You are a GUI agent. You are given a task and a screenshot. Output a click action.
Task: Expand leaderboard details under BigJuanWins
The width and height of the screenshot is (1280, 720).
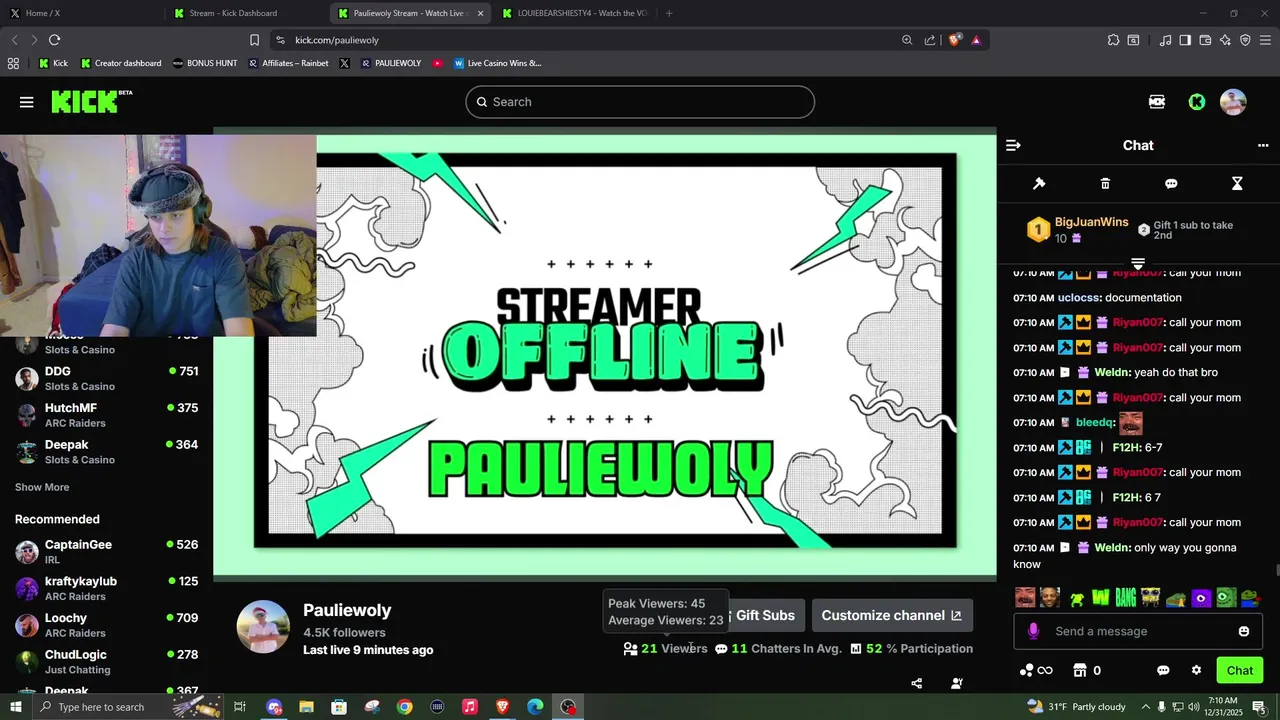coord(1138,264)
